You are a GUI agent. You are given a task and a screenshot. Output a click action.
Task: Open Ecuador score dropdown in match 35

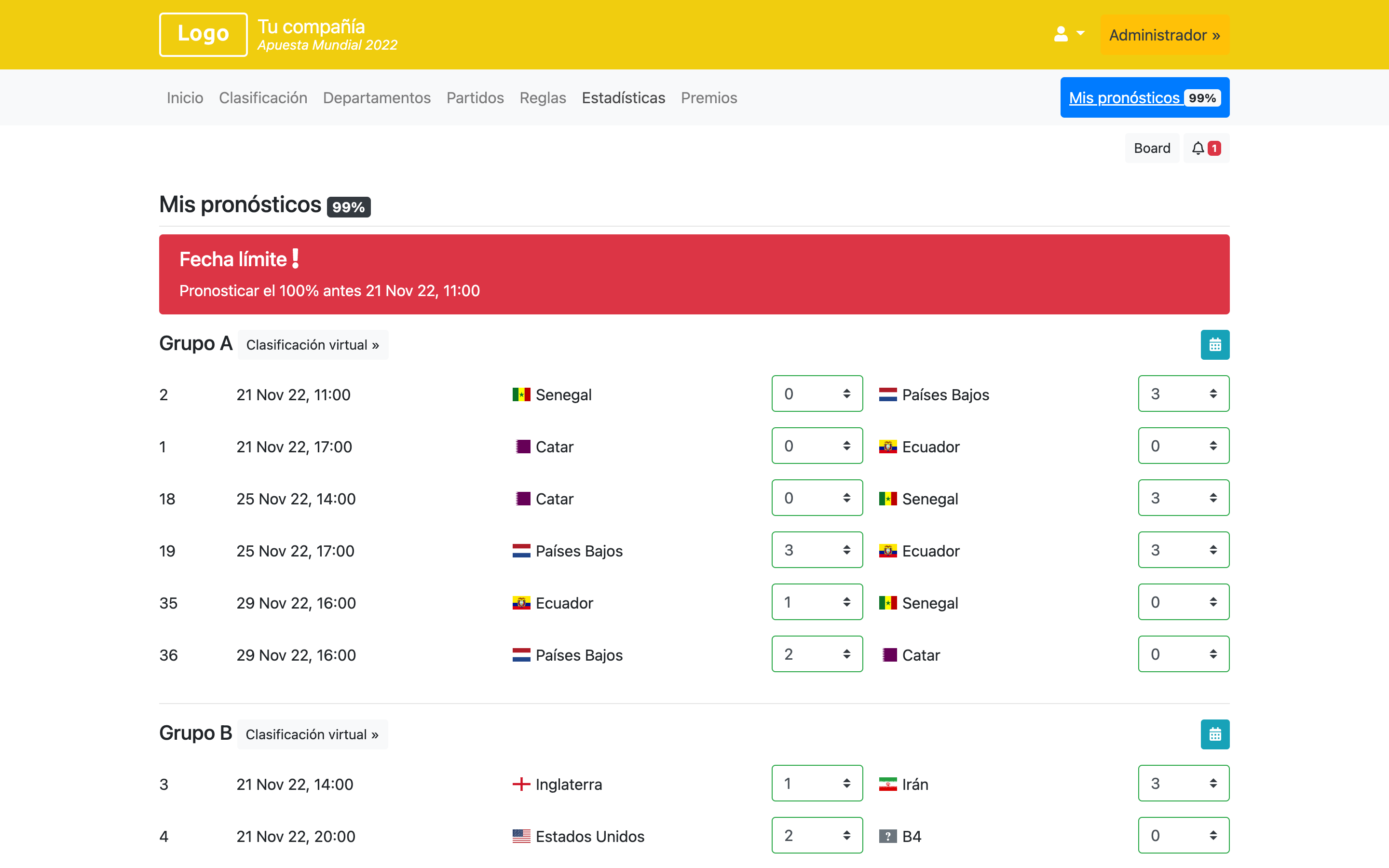(x=817, y=602)
